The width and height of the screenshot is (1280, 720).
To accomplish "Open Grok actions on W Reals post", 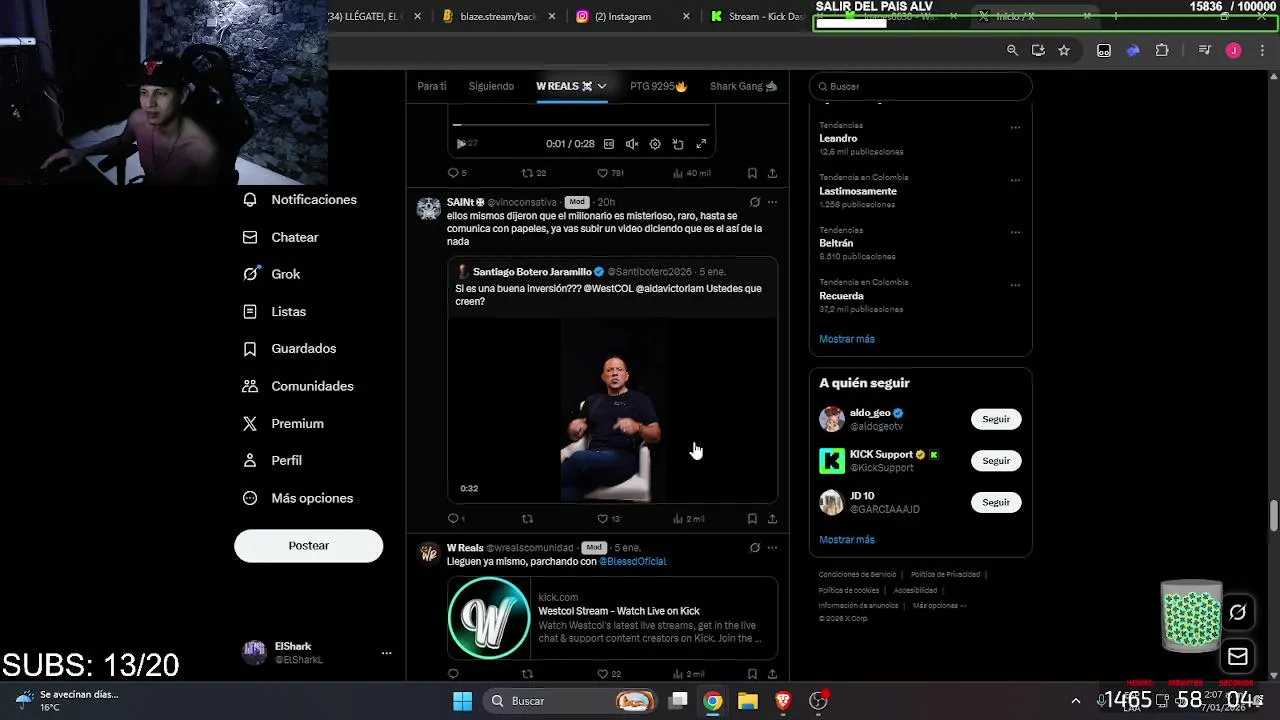I will tap(755, 548).
